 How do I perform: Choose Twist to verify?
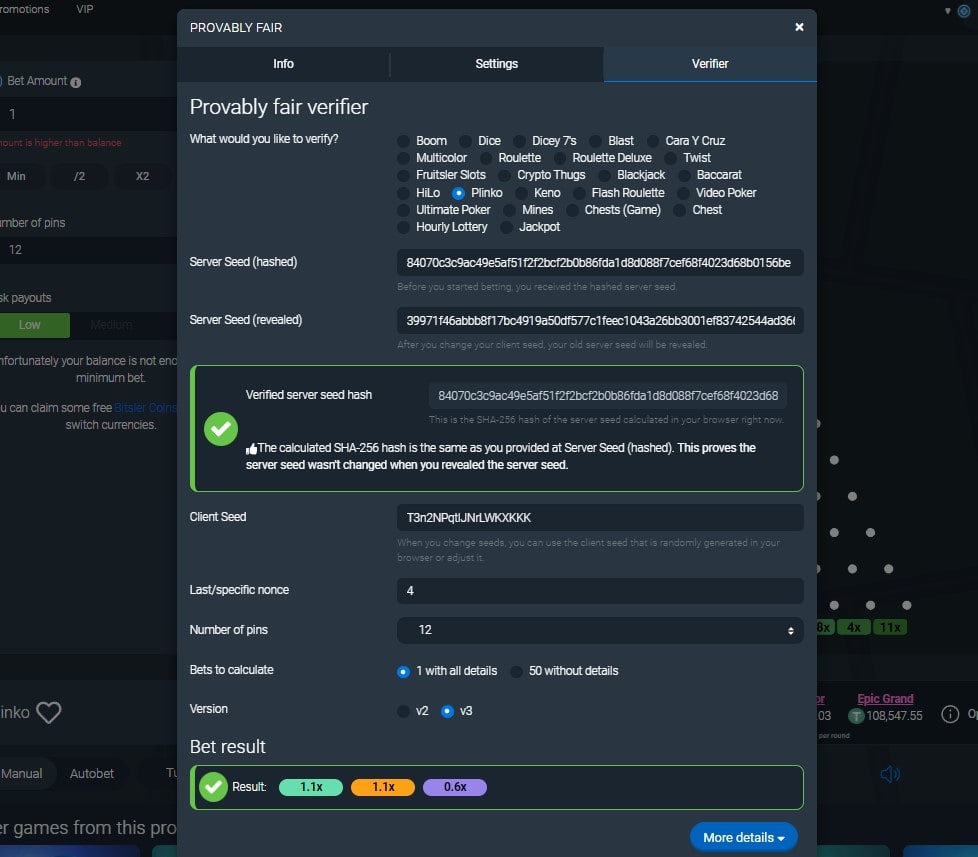(671, 158)
